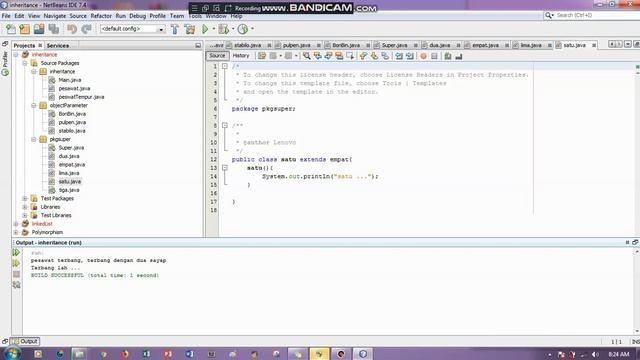Click the Start Macro Recording red circle icon
Screen dimensions: 640x360
click(424, 56)
